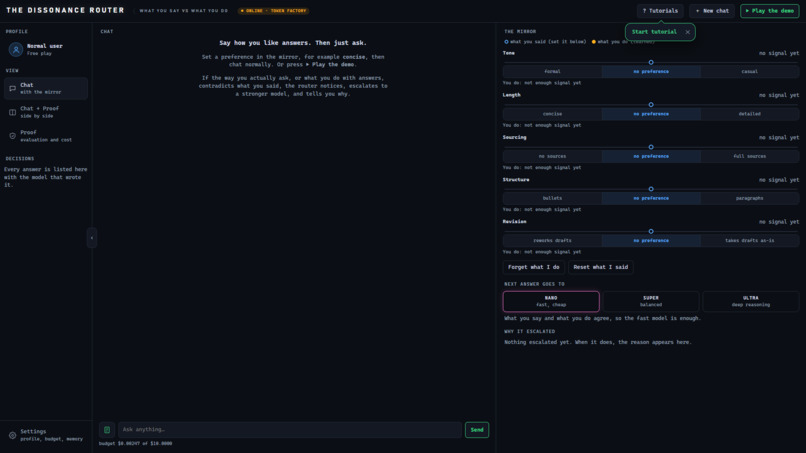Set Sourcing preference to no sources
The width and height of the screenshot is (806, 453).
552,156
